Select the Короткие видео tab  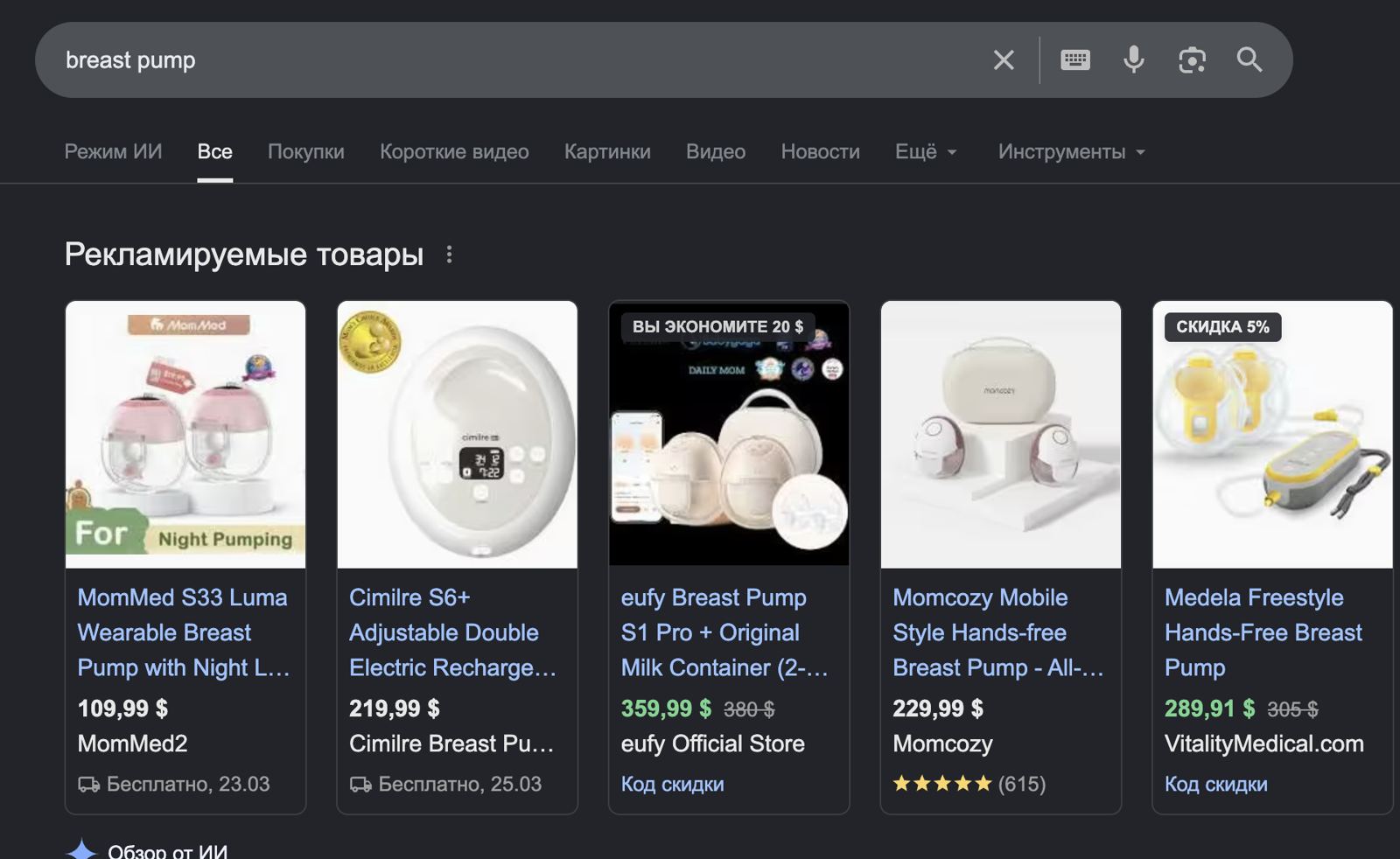coord(454,151)
